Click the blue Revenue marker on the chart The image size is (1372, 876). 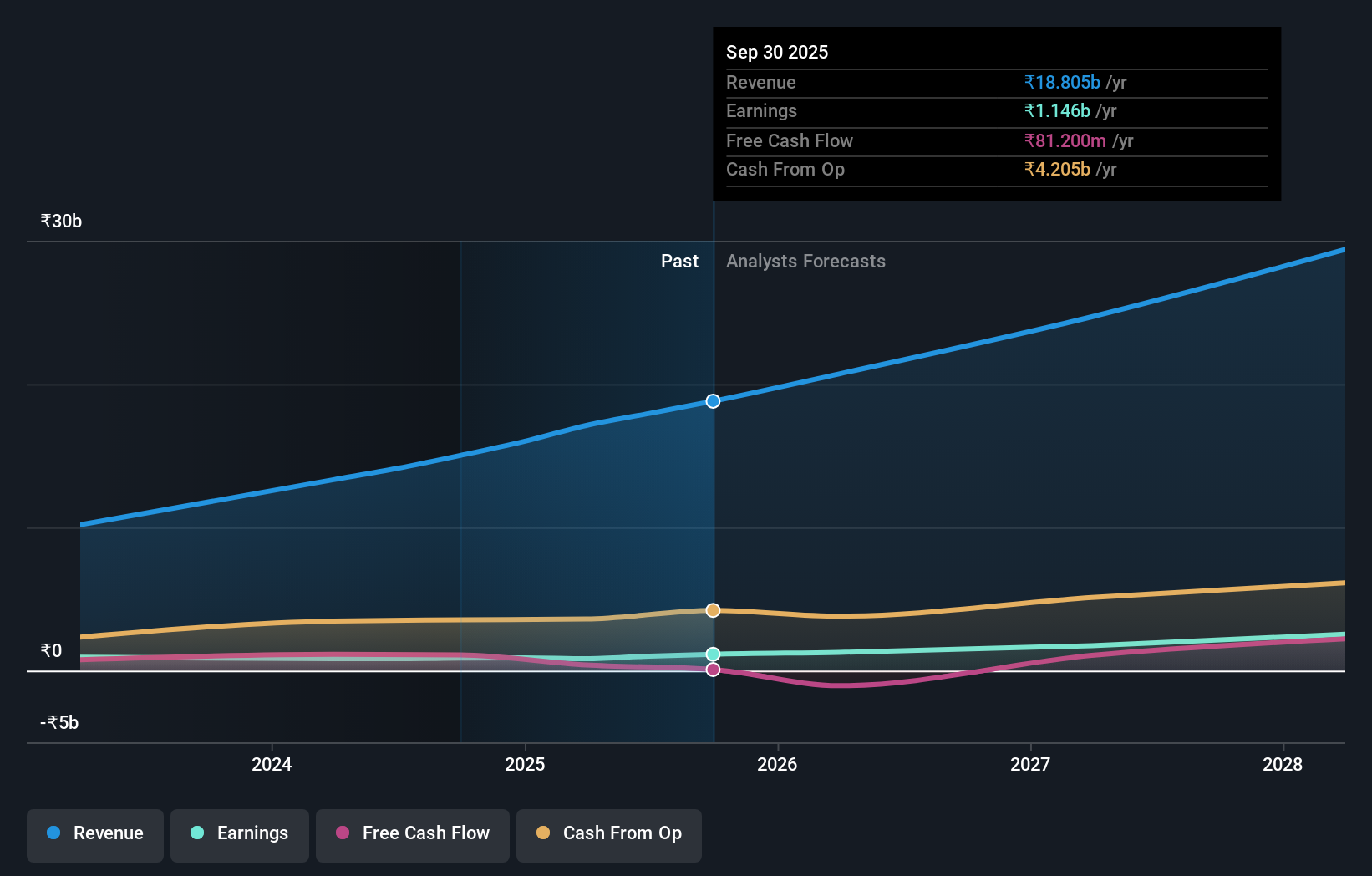[712, 401]
